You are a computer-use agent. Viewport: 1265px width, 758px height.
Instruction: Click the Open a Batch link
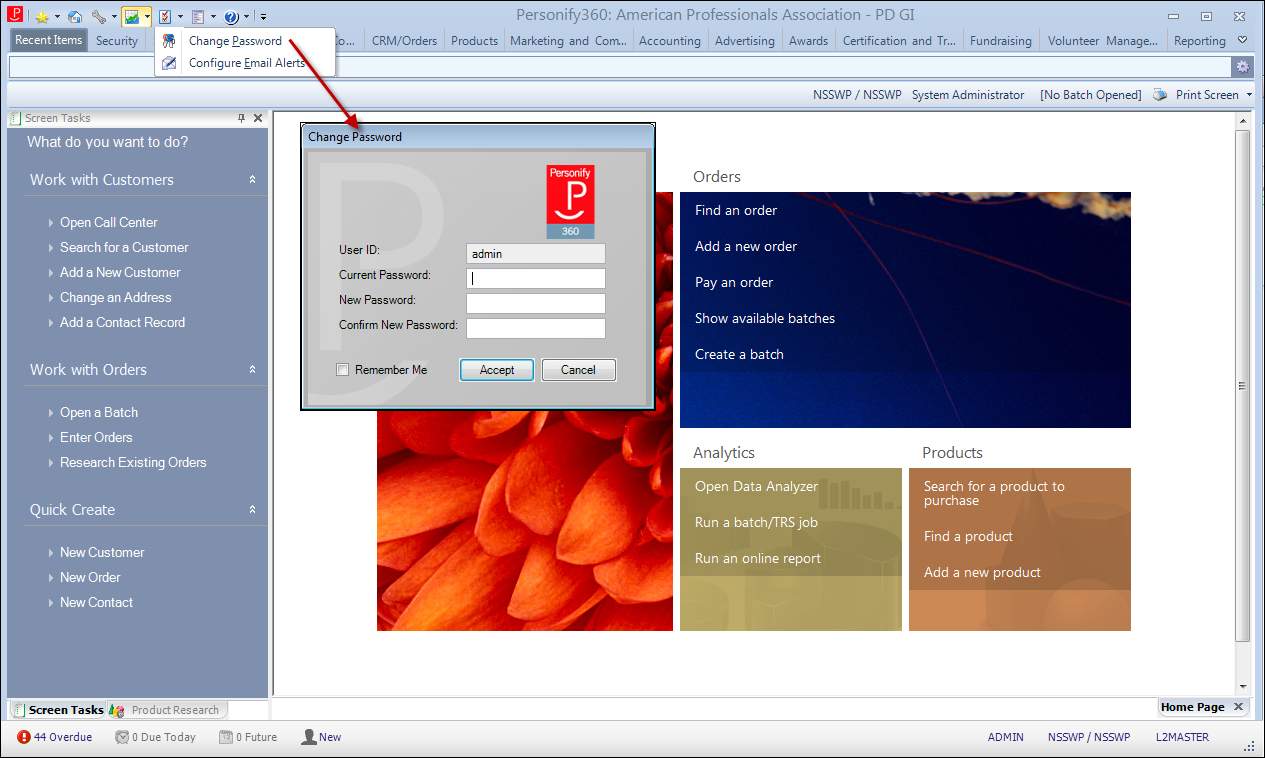(99, 413)
